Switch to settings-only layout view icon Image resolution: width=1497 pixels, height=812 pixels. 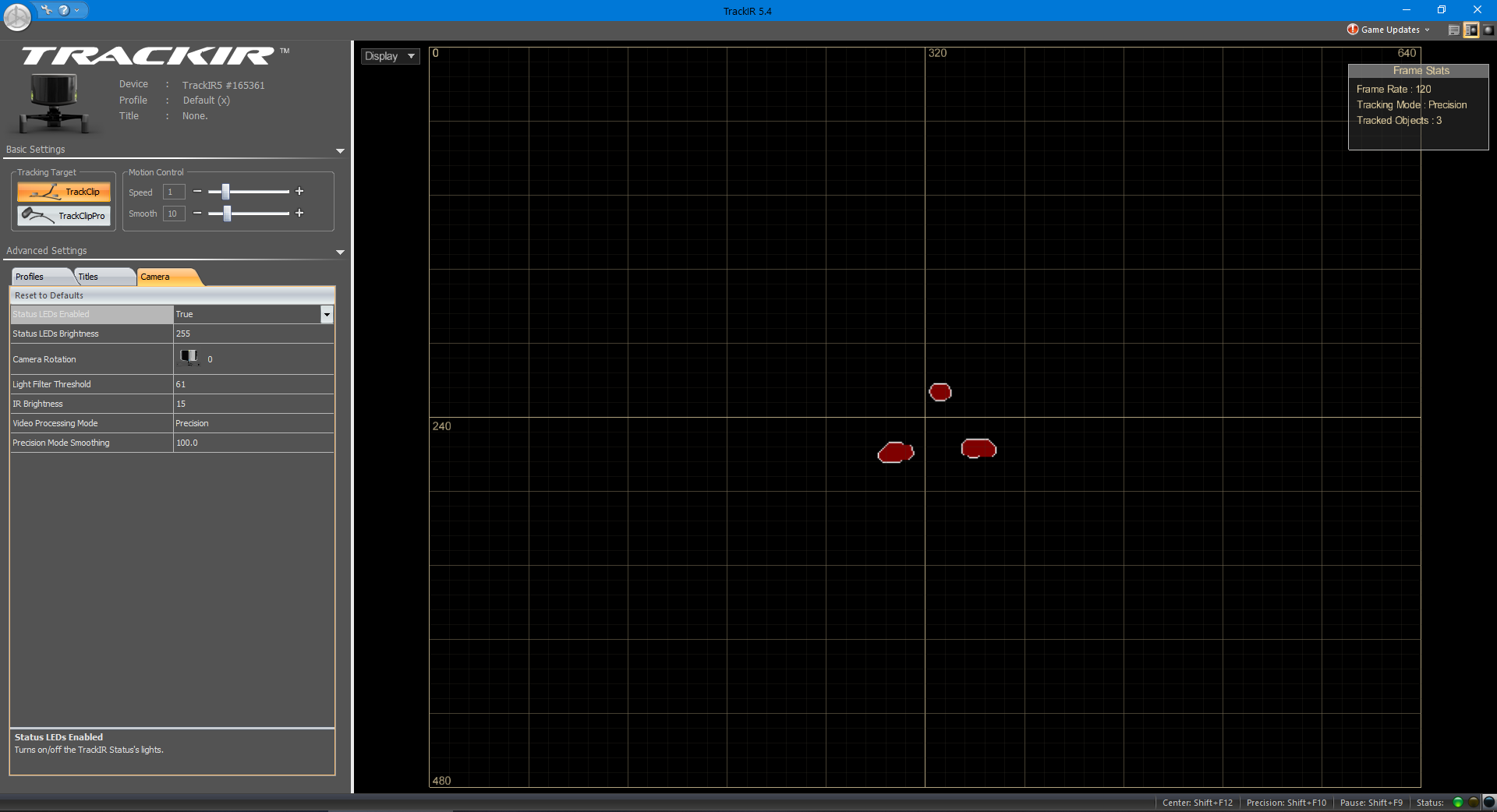point(1453,30)
